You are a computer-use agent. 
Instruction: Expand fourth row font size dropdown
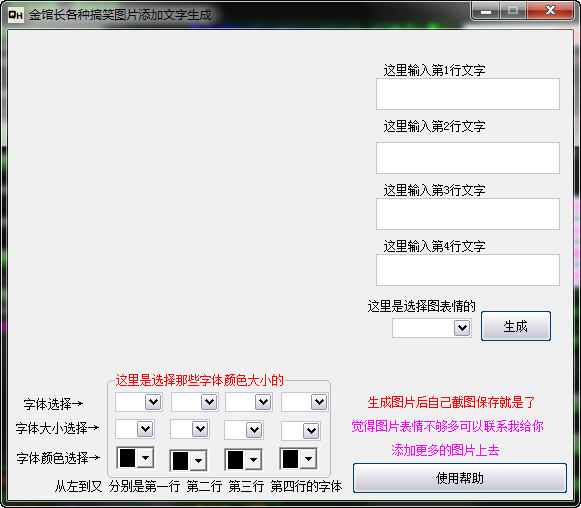[x=301, y=431]
